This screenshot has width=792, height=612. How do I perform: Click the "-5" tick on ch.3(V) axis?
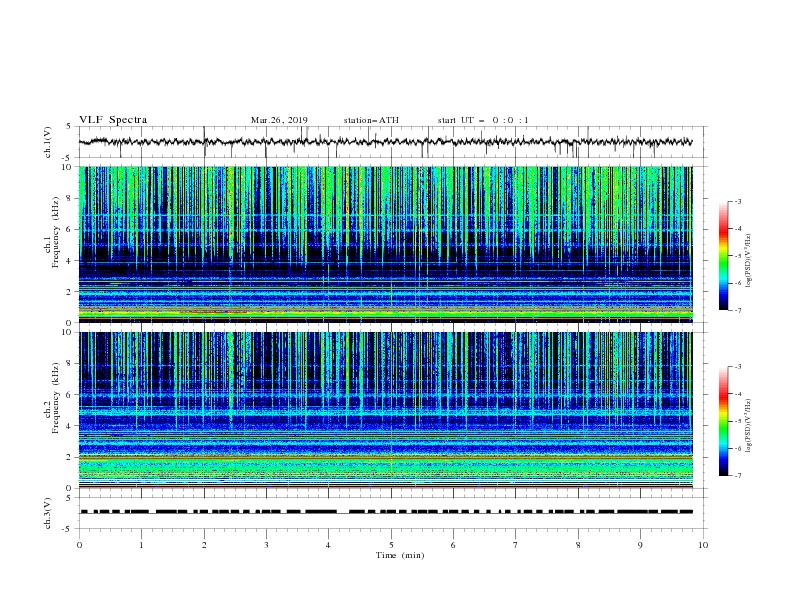(x=68, y=529)
